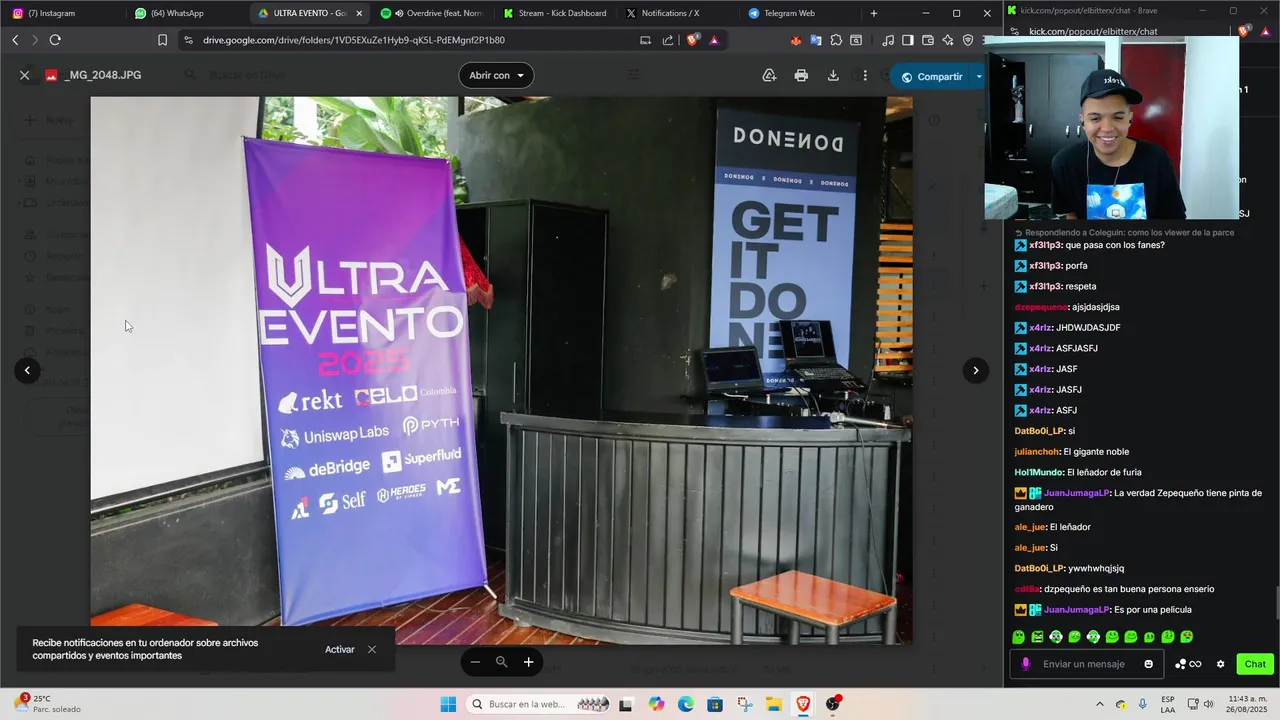Open Microsoft Edge from the taskbar
Image resolution: width=1280 pixels, height=720 pixels.
coord(685,704)
